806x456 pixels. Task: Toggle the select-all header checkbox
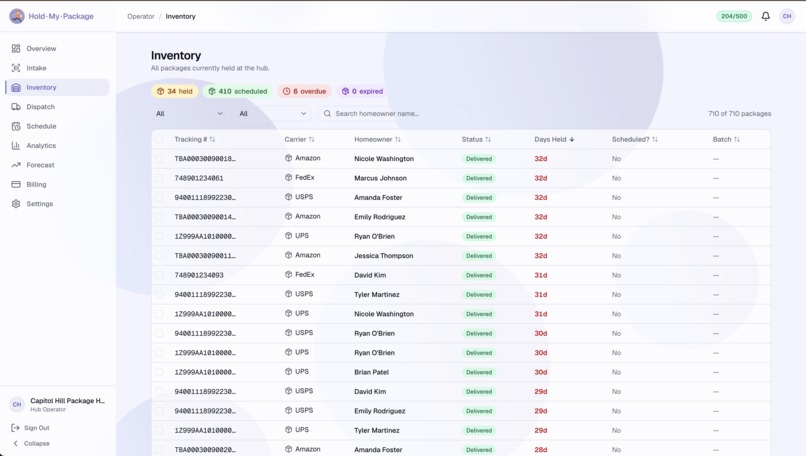(159, 139)
